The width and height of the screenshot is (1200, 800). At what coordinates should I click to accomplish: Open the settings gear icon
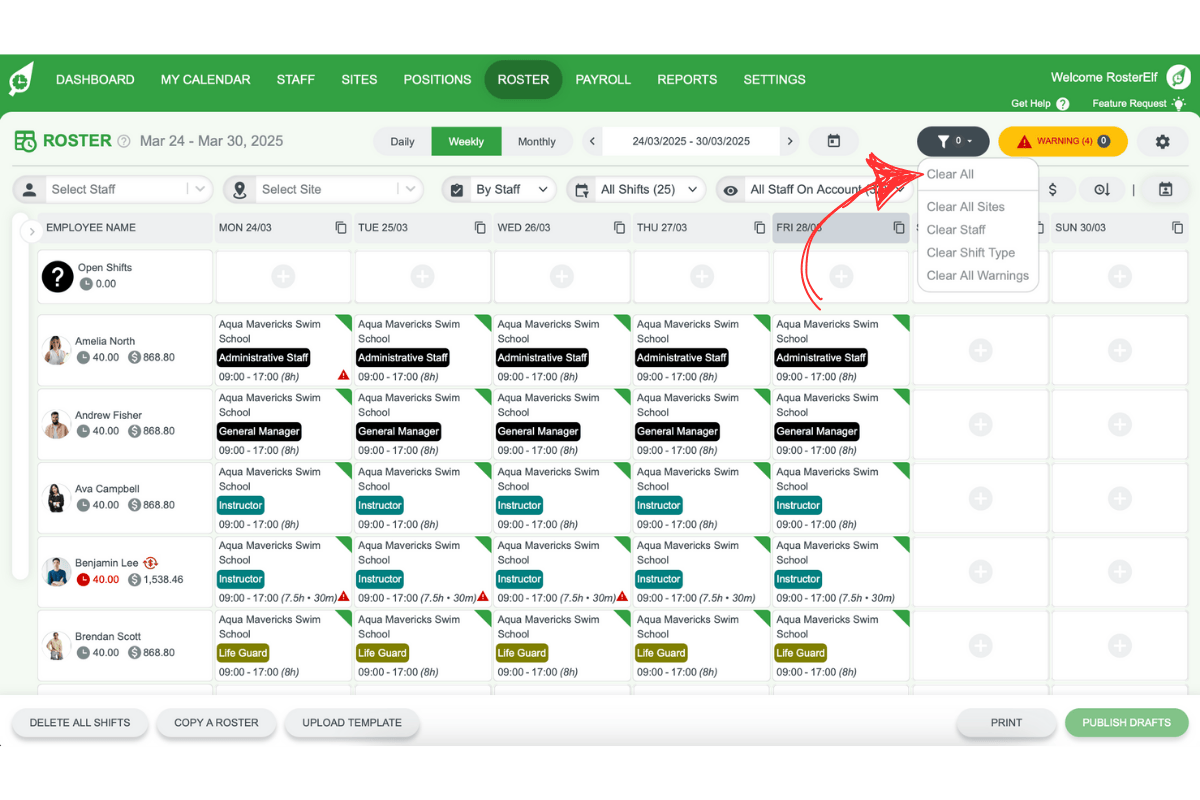point(1162,141)
